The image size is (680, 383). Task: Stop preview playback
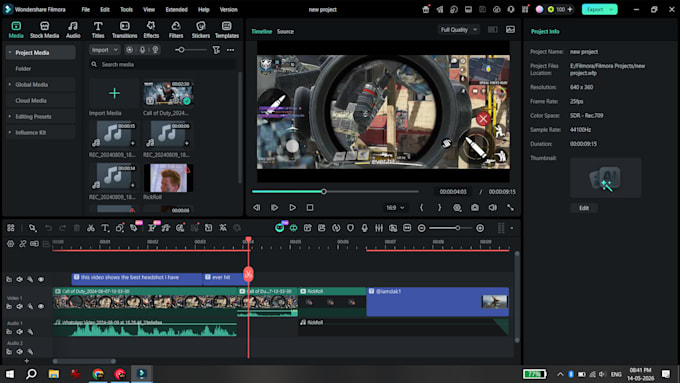(x=310, y=208)
